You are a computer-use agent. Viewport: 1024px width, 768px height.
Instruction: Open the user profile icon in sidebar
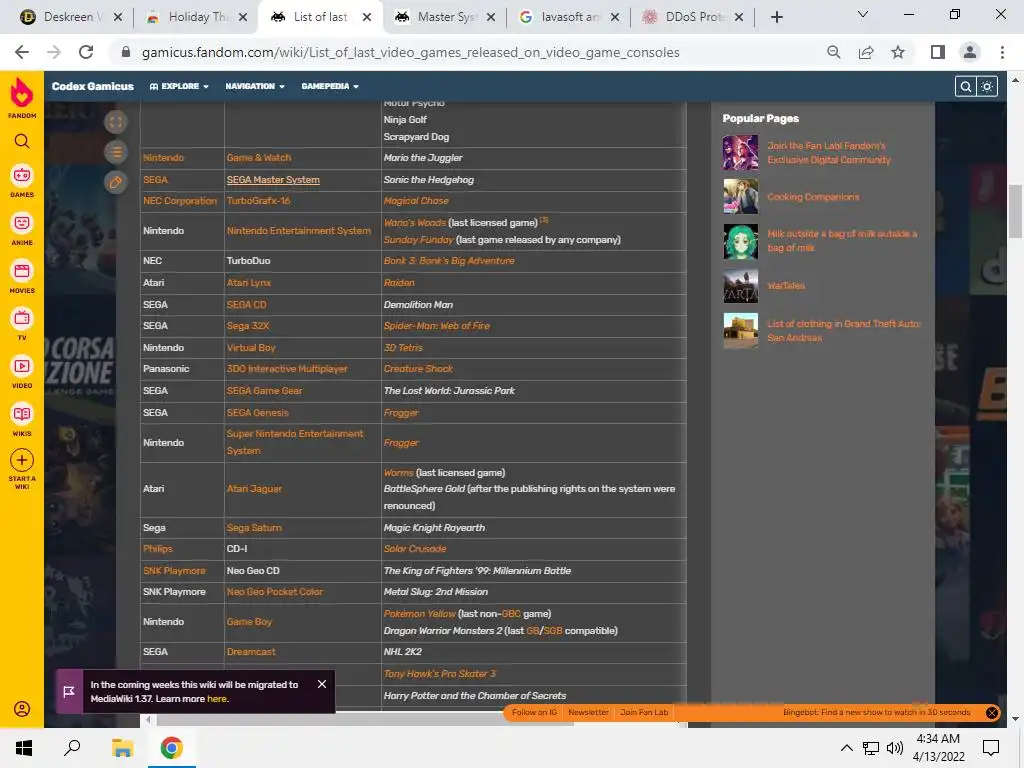(22, 709)
